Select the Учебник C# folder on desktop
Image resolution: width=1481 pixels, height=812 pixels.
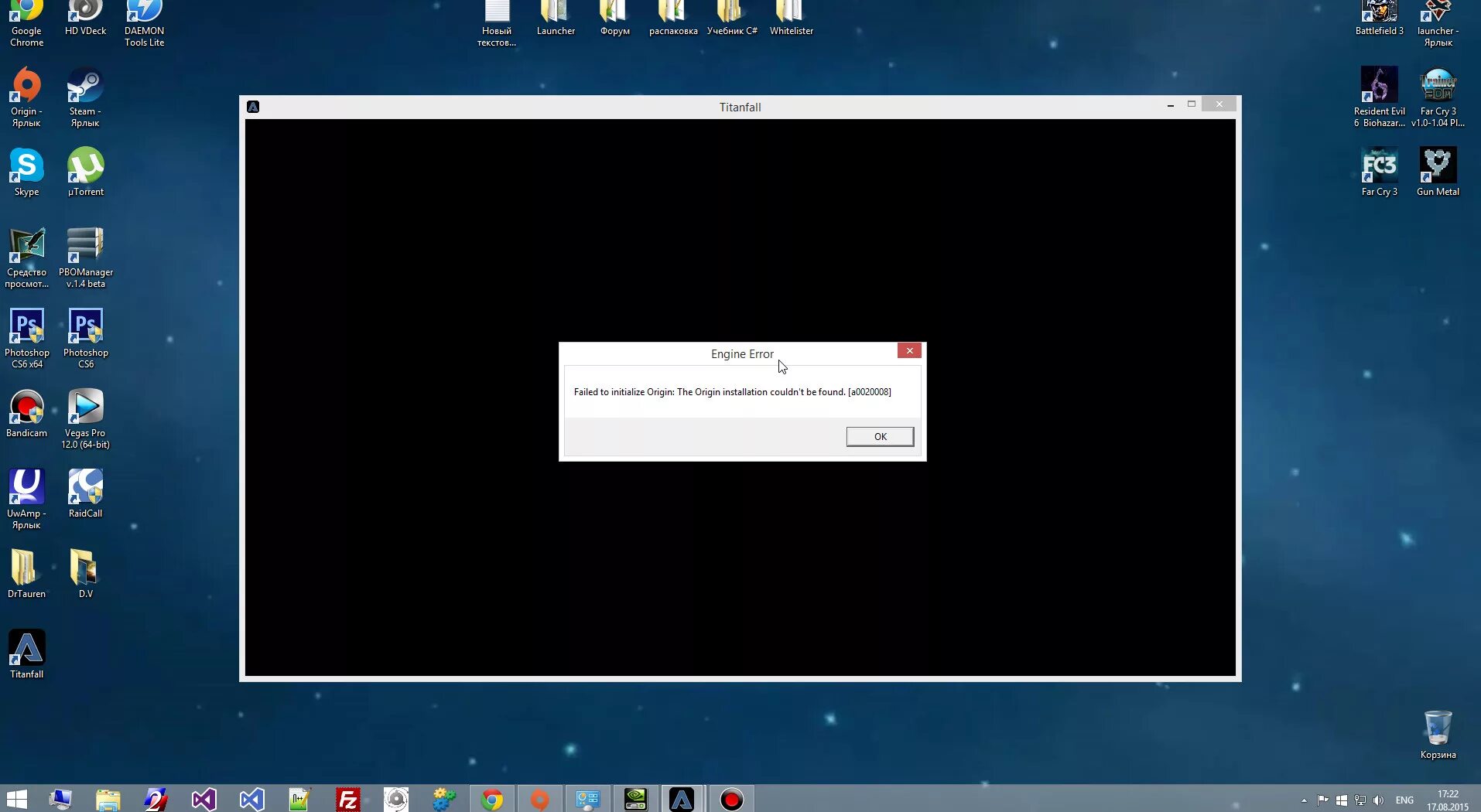click(732, 19)
